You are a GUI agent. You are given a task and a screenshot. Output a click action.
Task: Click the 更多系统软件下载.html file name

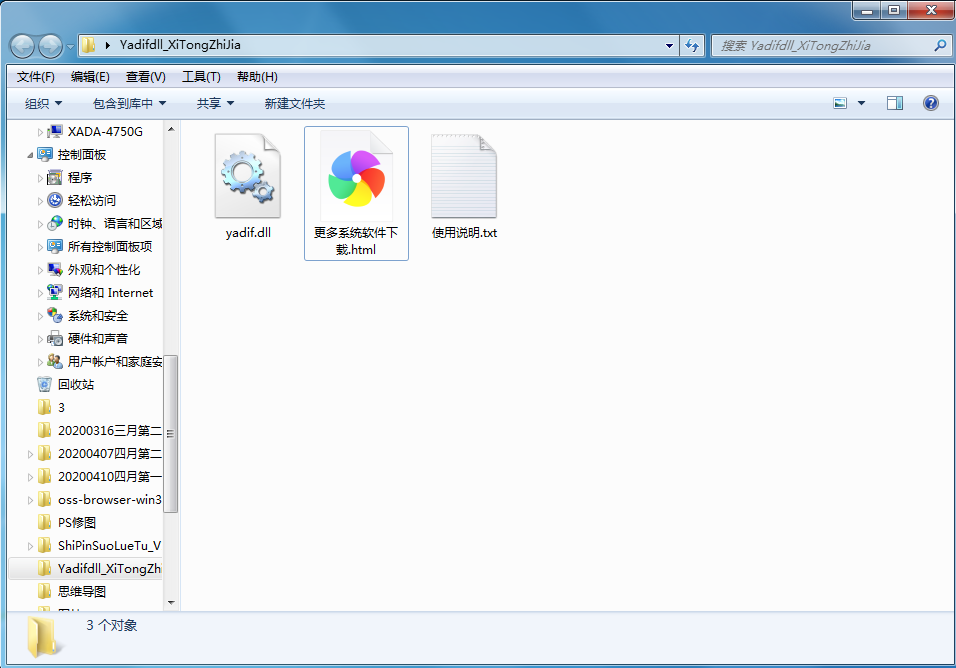coord(356,241)
